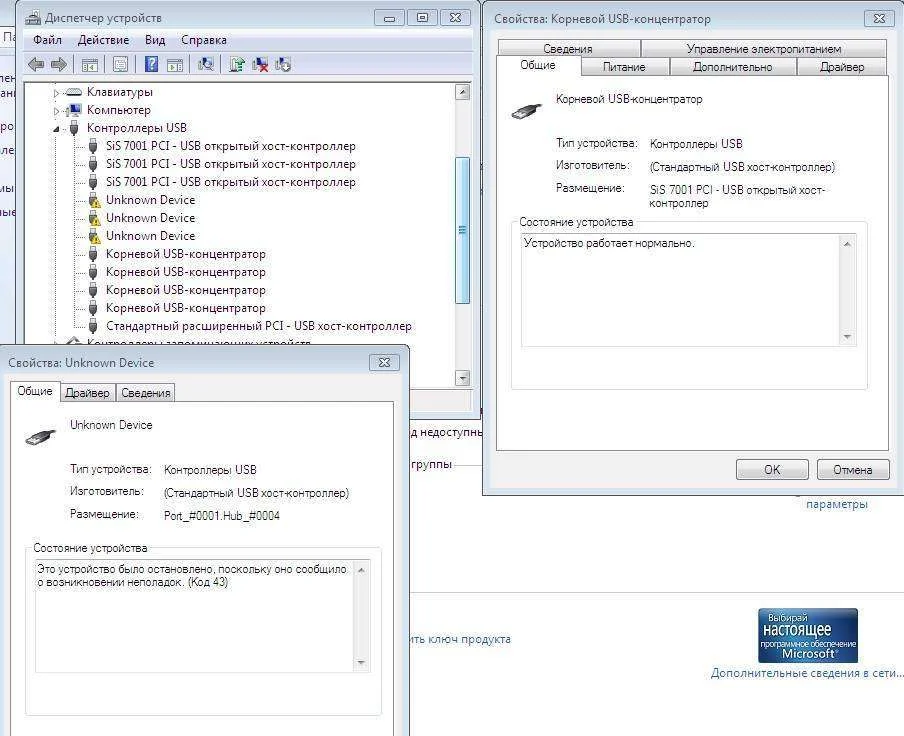Click icon of first SiS 7001 PCI controller
This screenshot has width=904, height=736.
93,146
